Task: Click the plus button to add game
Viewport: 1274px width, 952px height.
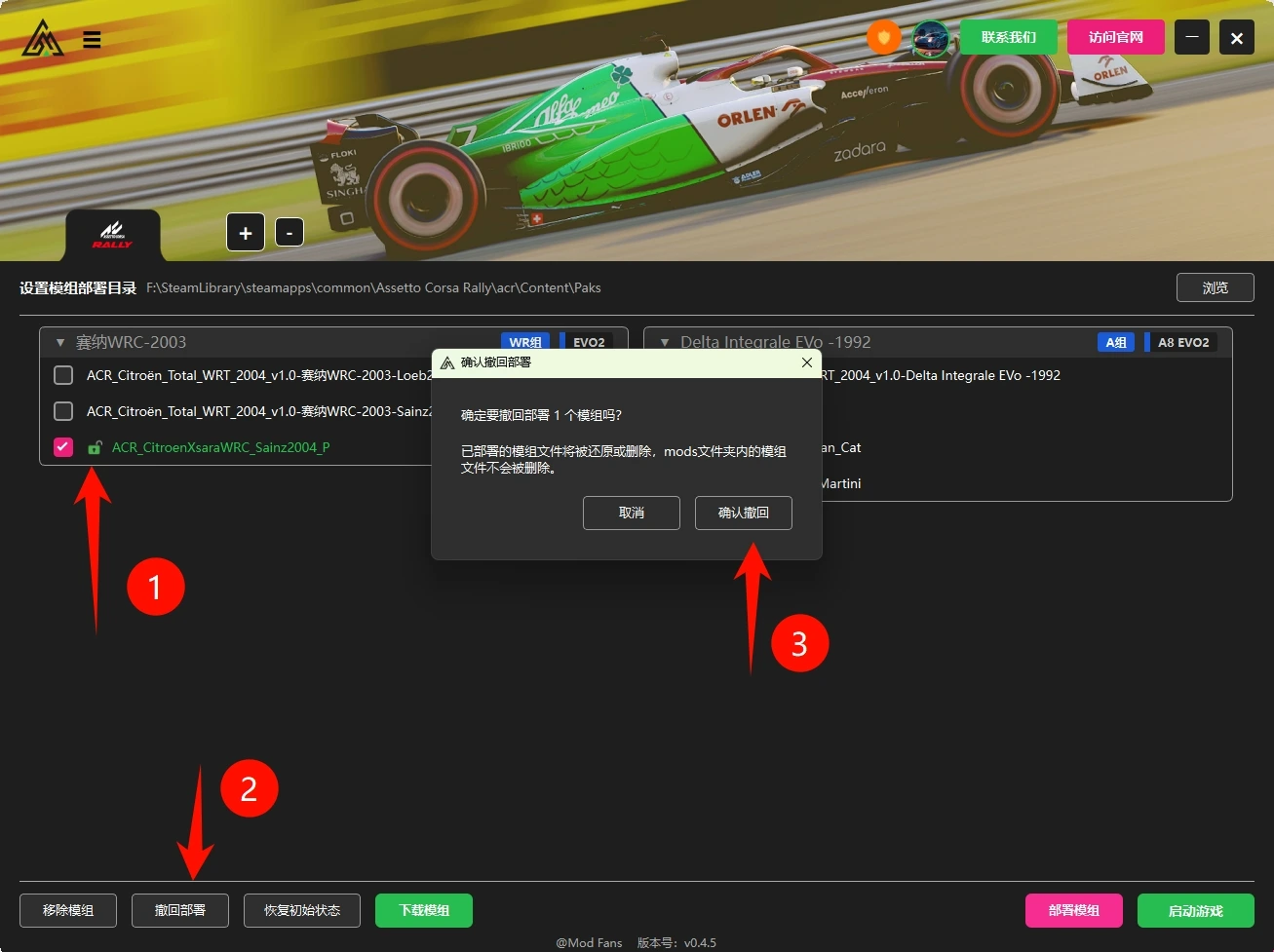Action: tap(246, 233)
